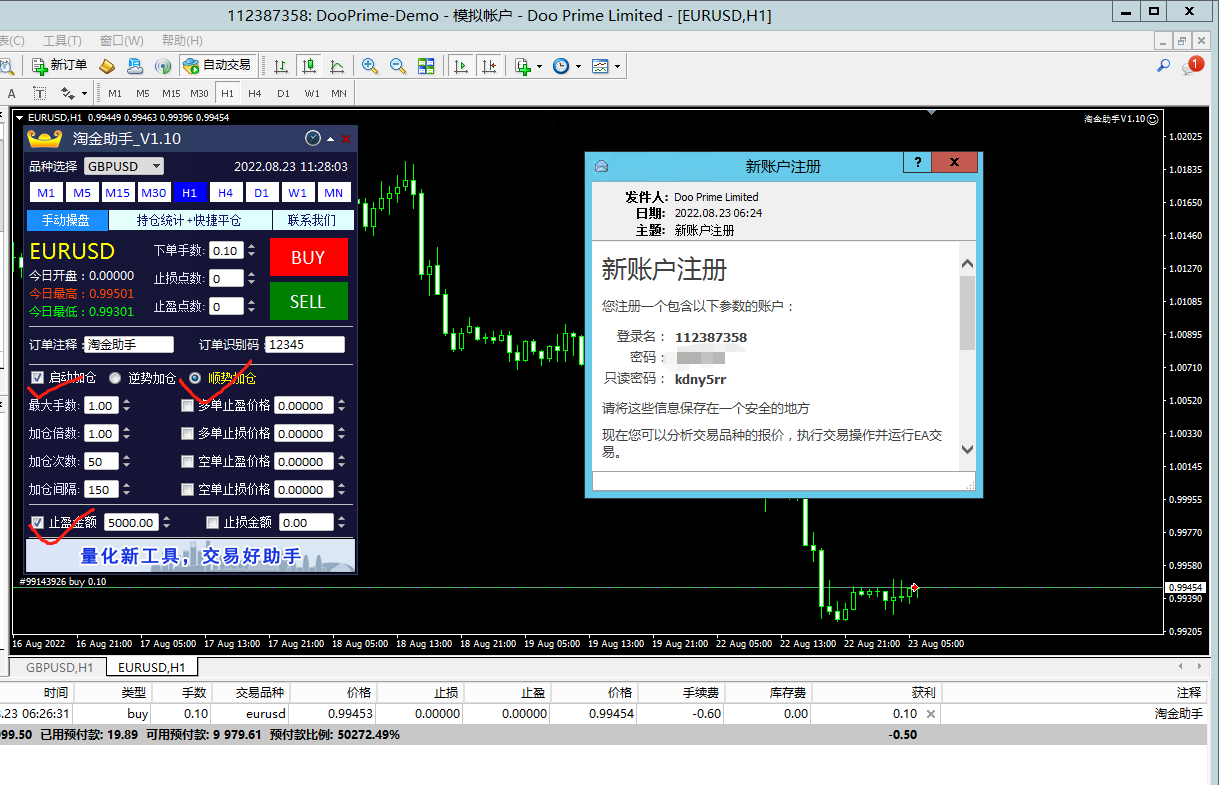Expand the templates dropdown arrow
Viewport: 1219px width, 785px height.
tap(617, 66)
